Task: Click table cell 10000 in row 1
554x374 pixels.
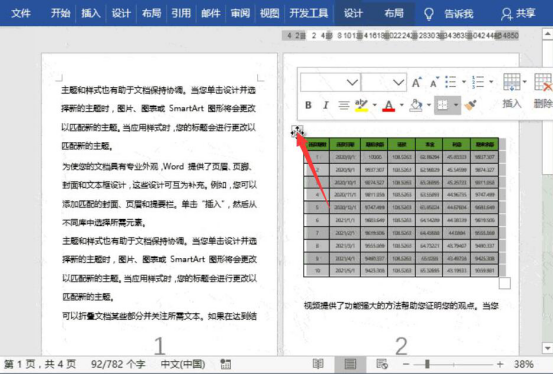Action: tap(374, 157)
